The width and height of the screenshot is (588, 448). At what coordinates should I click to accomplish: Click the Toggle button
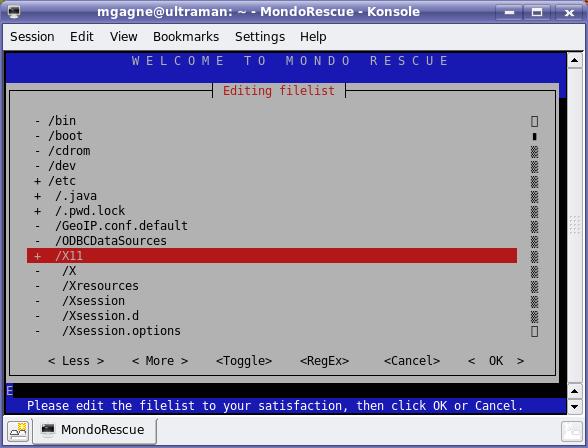pyautogui.click(x=244, y=361)
